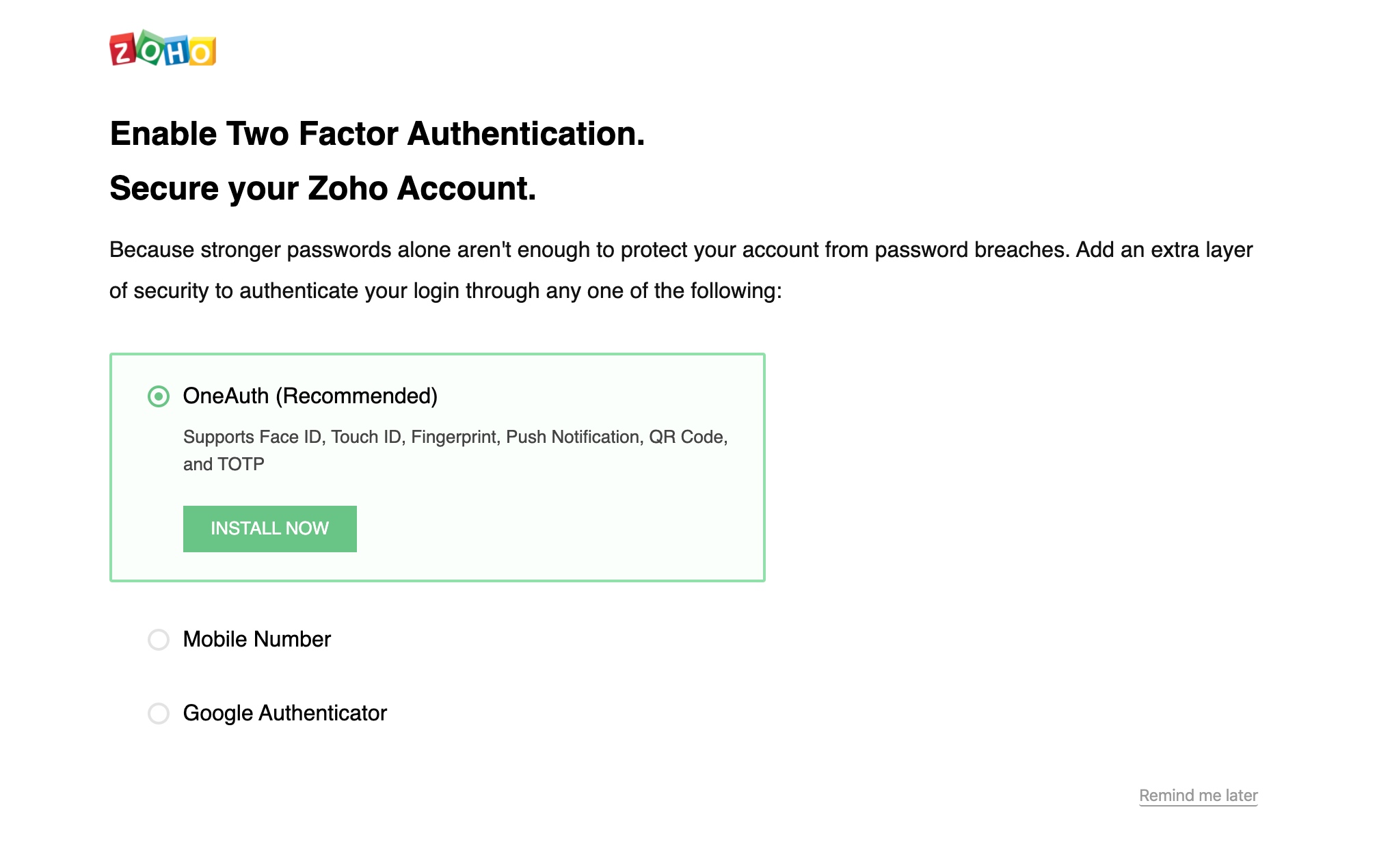This screenshot has height=868, width=1377.
Task: Click the Supports Face ID description text
Action: click(455, 450)
